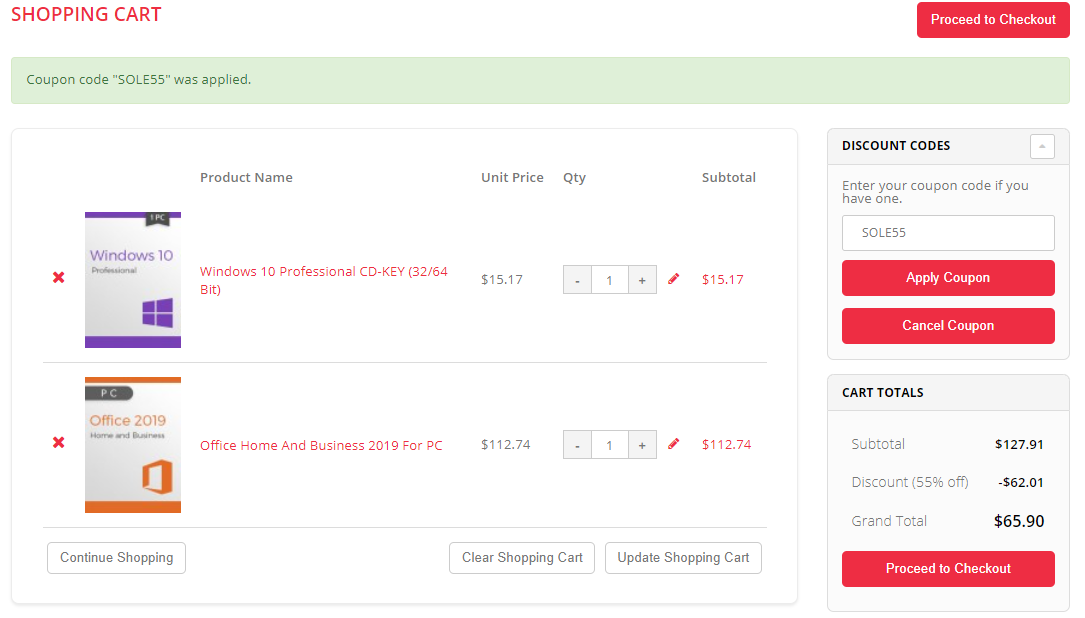This screenshot has height=618, width=1085.
Task: Click Update Shopping Cart button
Action: (x=683, y=558)
